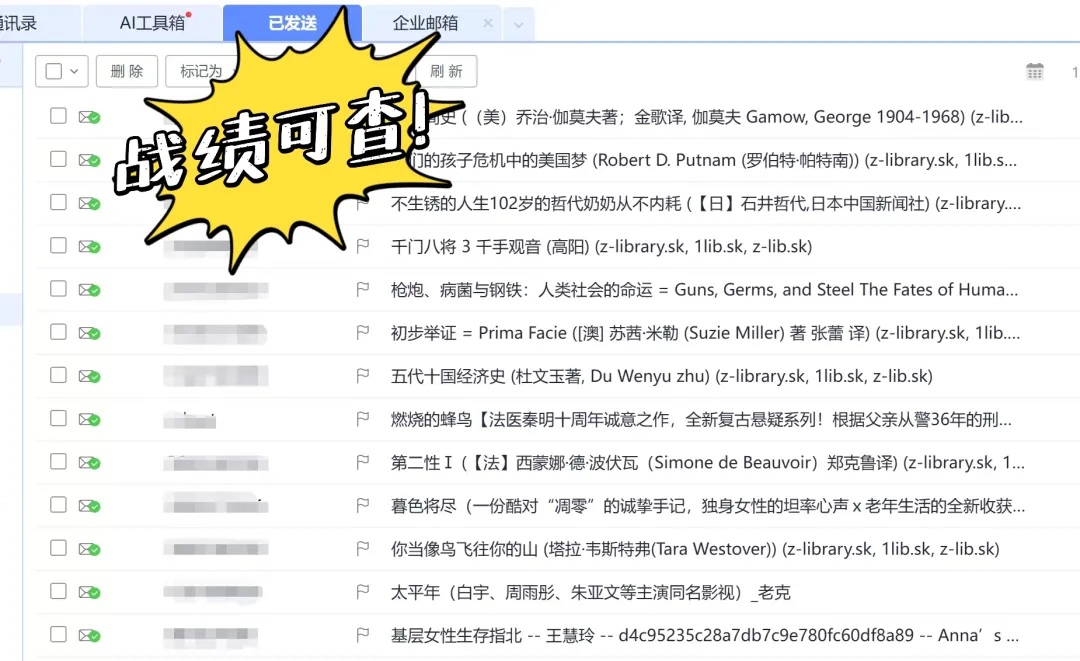Open email 千门八将 3 千手观音 (高阳)

tap(601, 246)
